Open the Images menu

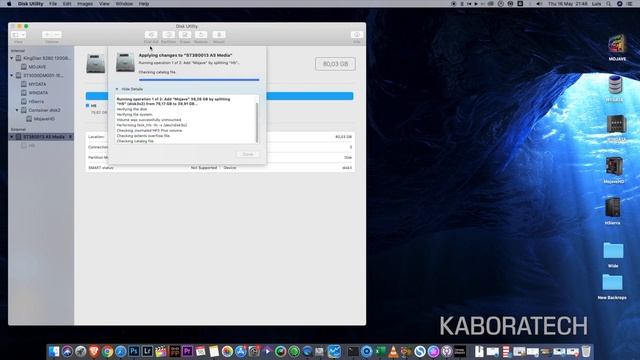point(85,4)
